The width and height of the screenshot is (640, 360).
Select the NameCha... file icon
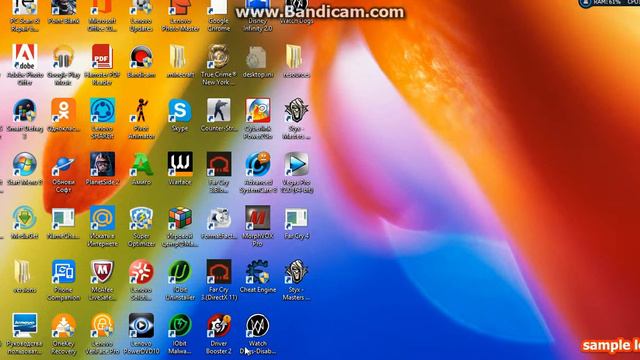pyautogui.click(x=63, y=222)
